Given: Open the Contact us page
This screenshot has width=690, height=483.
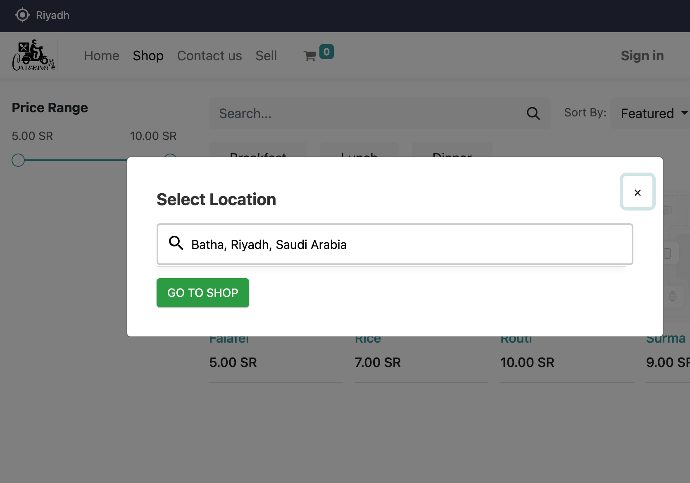Looking at the screenshot, I should [209, 56].
